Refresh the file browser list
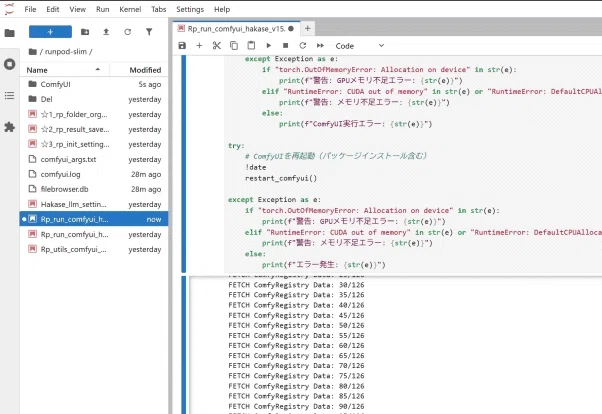The image size is (602, 414). (x=127, y=32)
